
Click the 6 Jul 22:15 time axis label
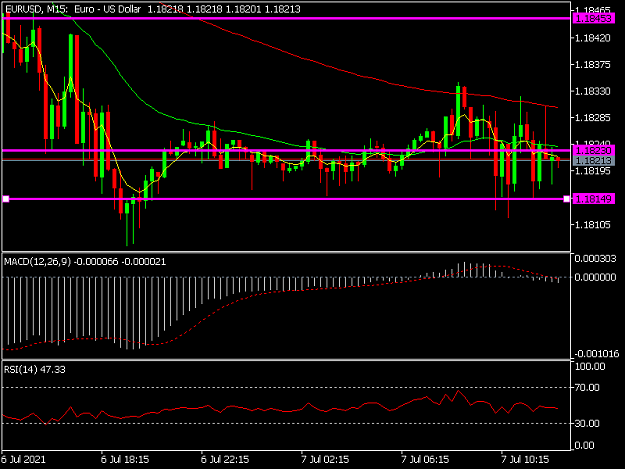(x=225, y=459)
